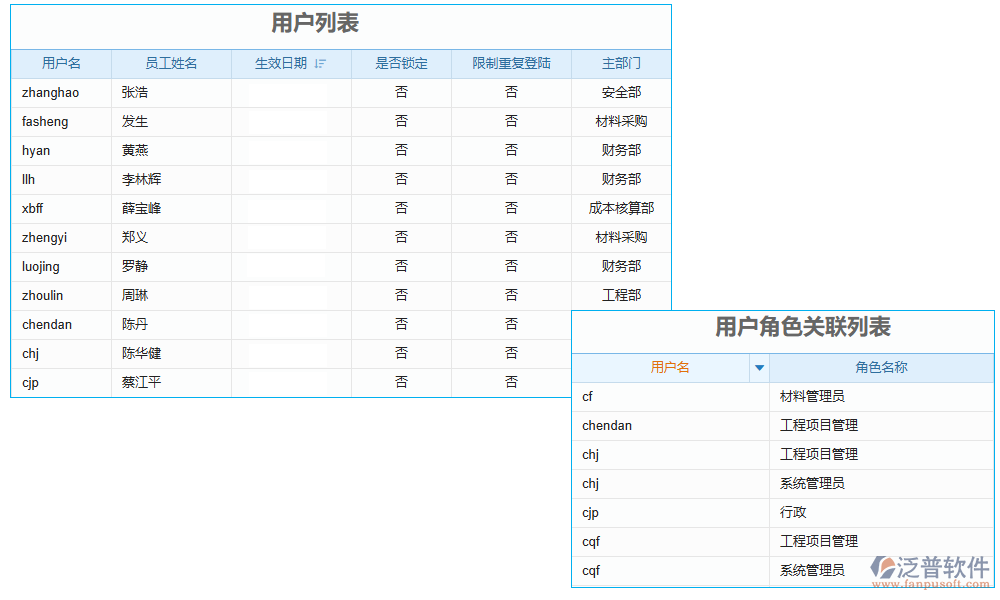Select role 材料管理员 for user cf

(x=817, y=396)
